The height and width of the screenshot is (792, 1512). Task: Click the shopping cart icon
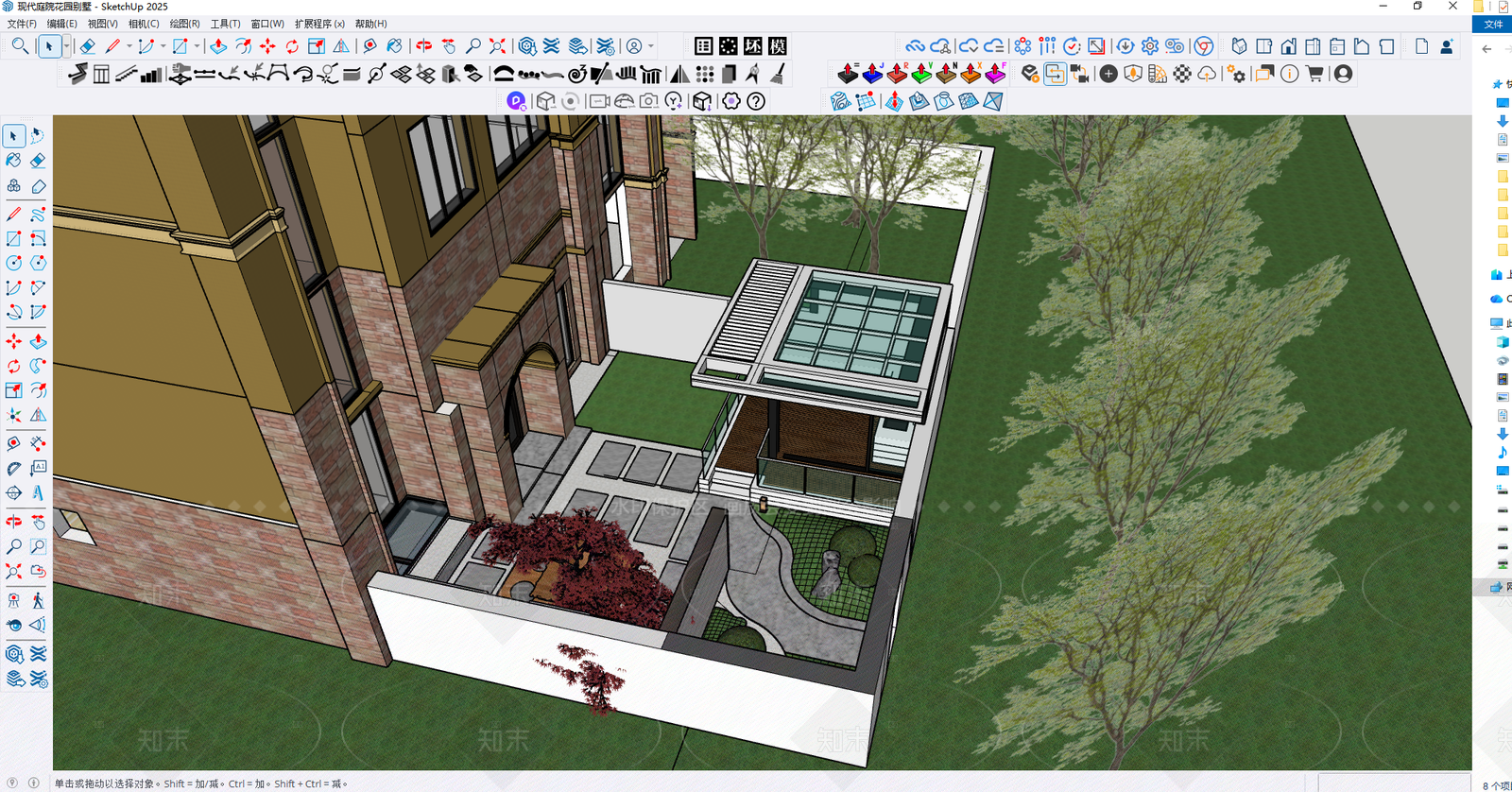pos(1314,74)
